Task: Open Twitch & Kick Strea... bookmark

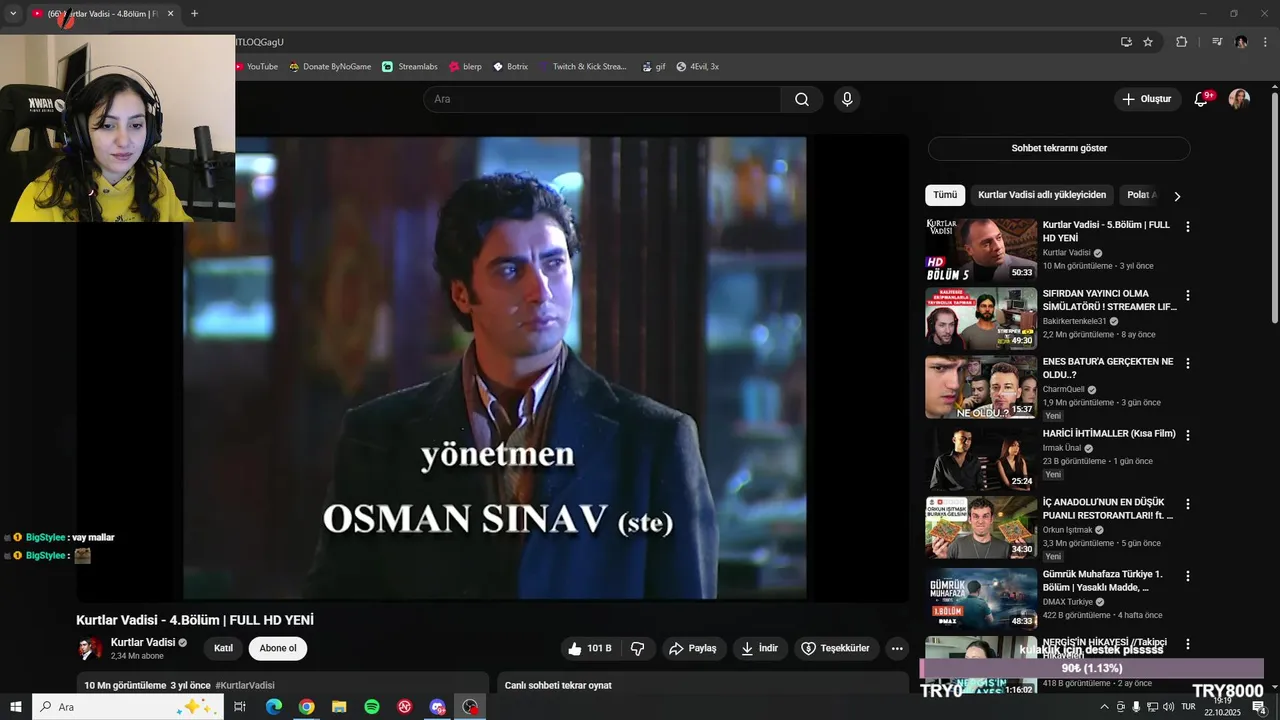Action: point(582,67)
